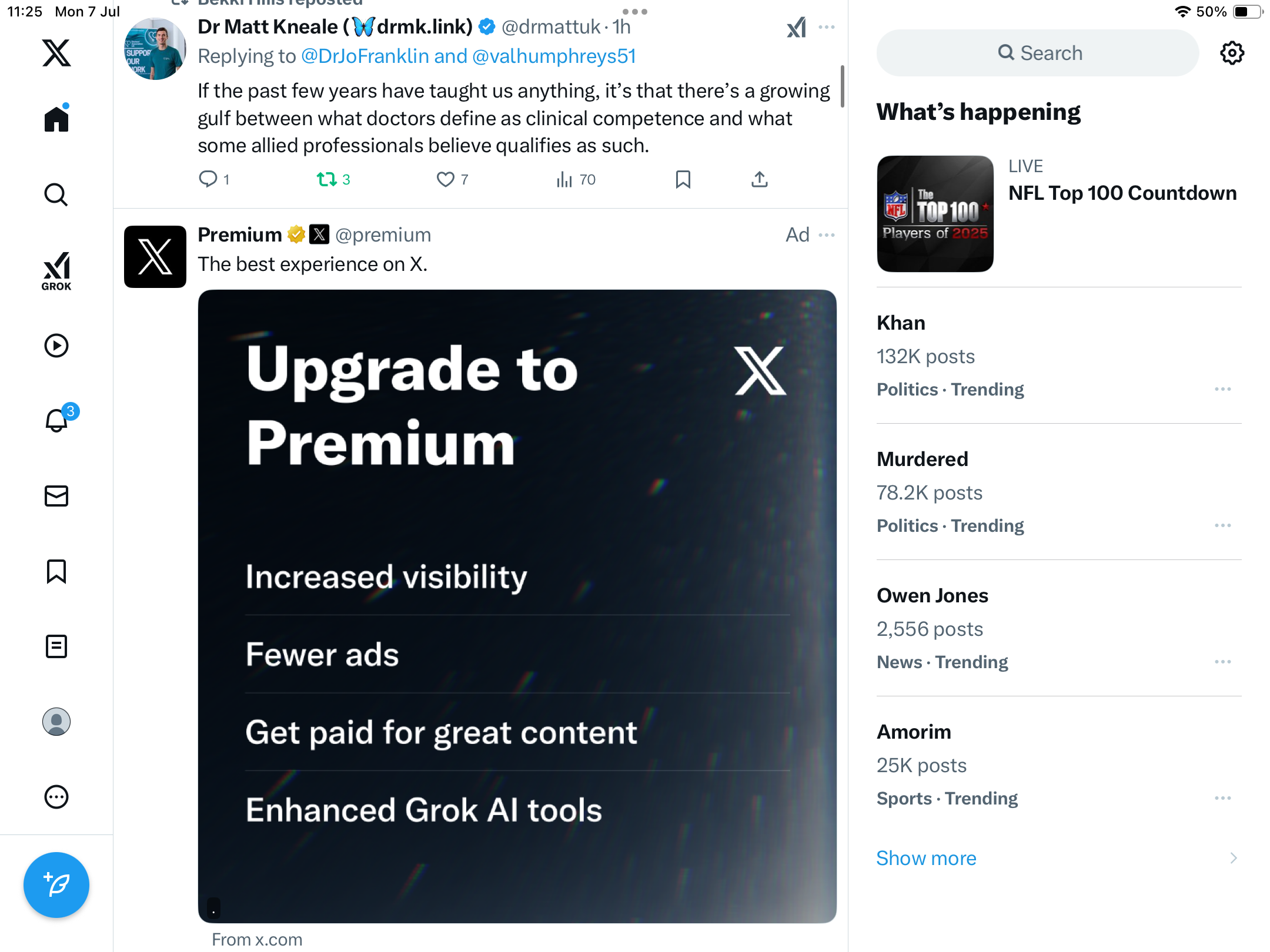Open more options for Khan trend

1223,389
